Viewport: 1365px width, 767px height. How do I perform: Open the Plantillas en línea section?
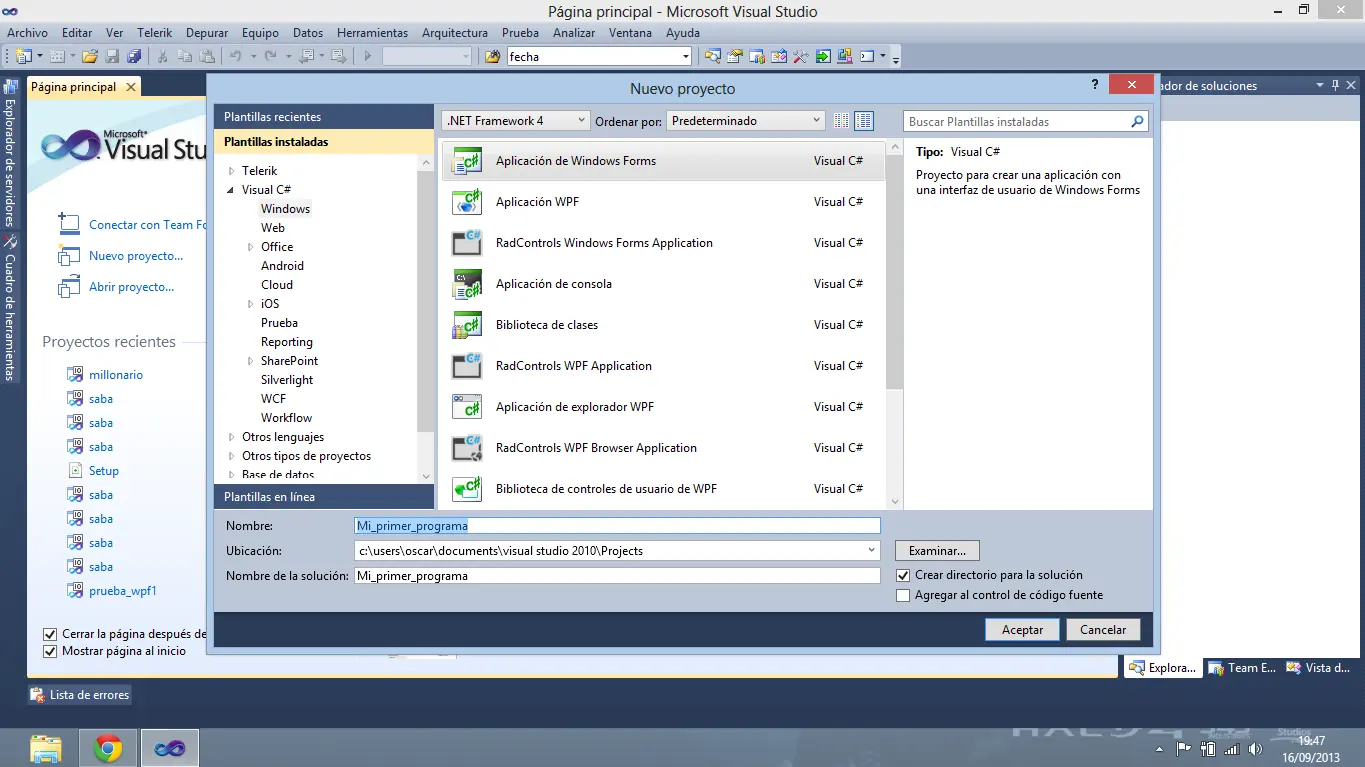(324, 497)
